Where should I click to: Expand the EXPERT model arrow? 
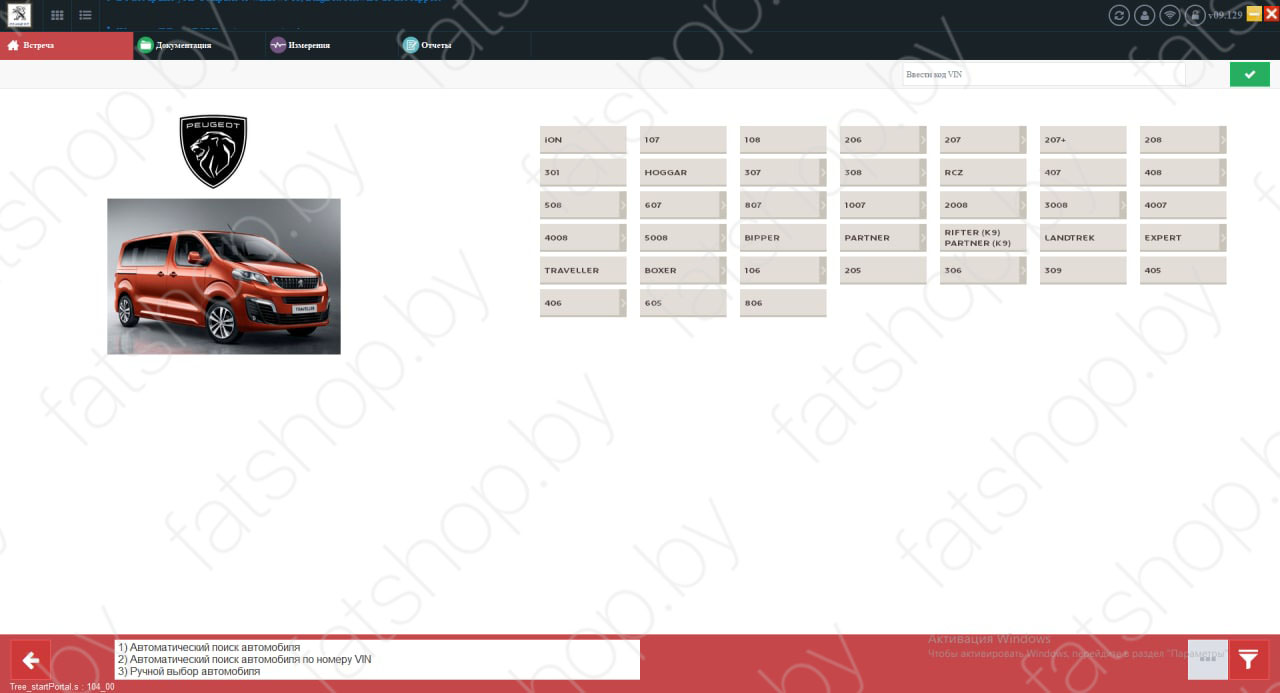1223,238
